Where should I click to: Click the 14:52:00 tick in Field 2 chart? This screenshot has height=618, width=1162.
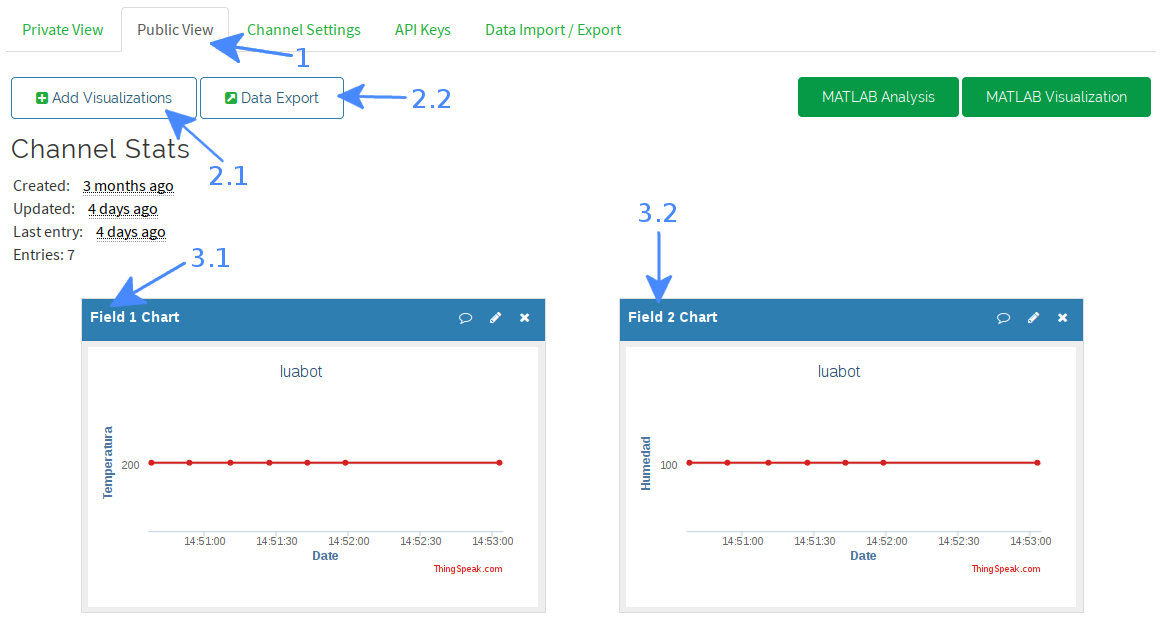[887, 542]
